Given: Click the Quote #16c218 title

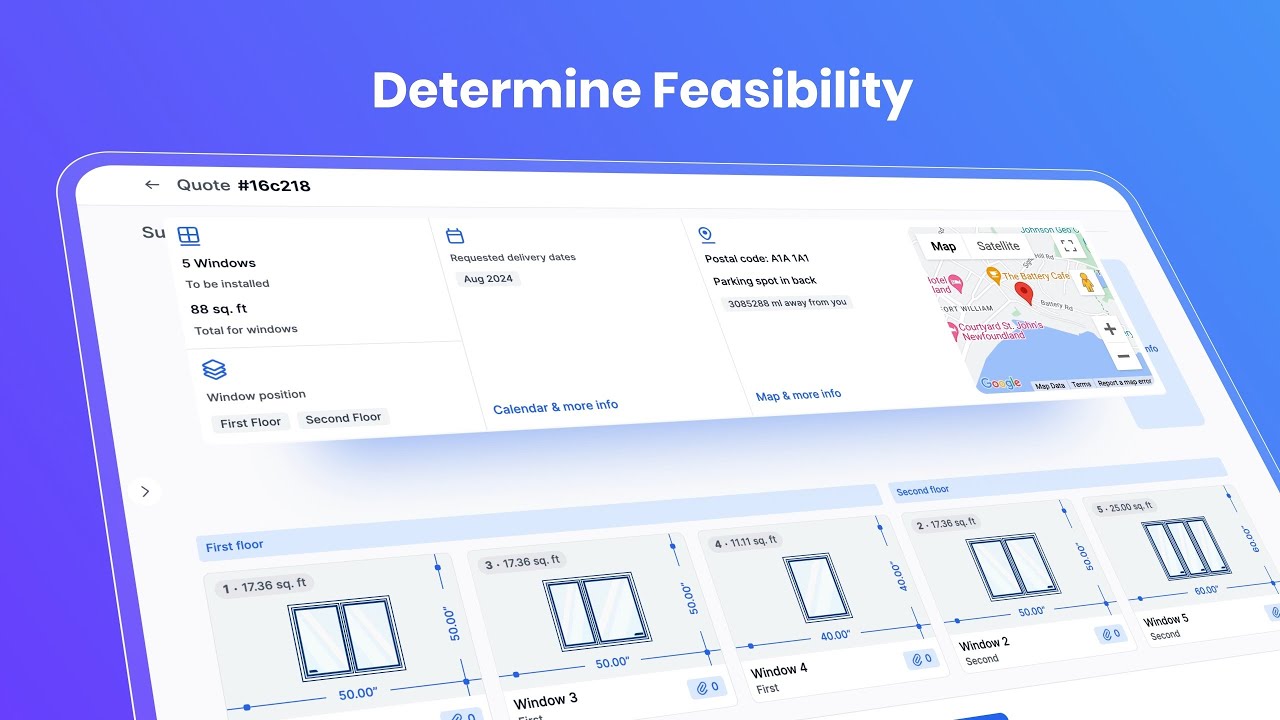Looking at the screenshot, I should coord(244,185).
